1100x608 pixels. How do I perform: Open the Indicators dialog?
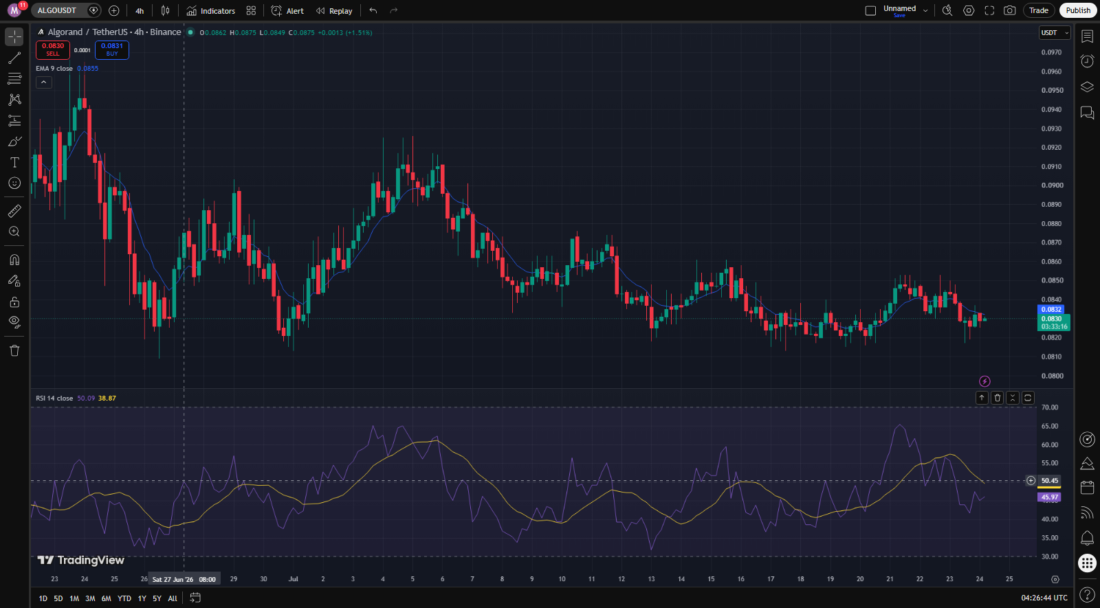[x=210, y=11]
